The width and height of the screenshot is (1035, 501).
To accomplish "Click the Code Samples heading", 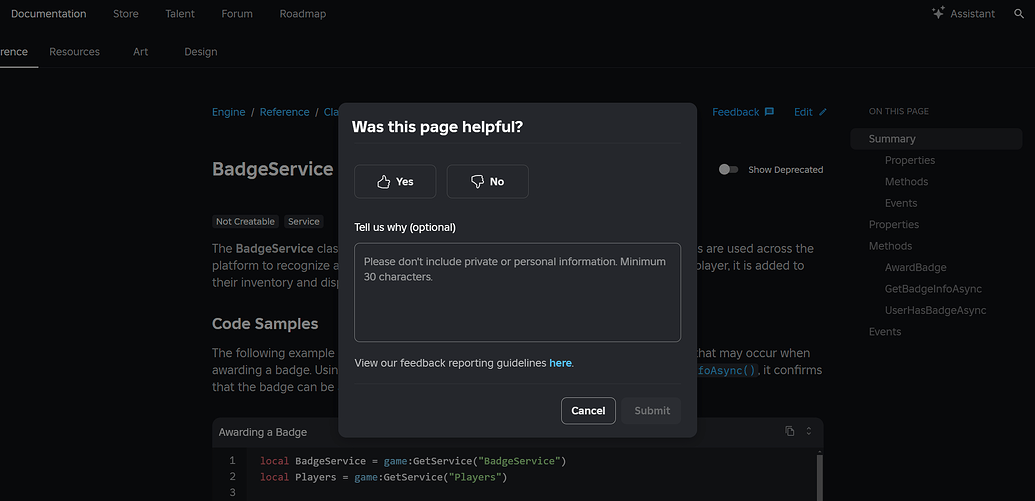I will 265,323.
